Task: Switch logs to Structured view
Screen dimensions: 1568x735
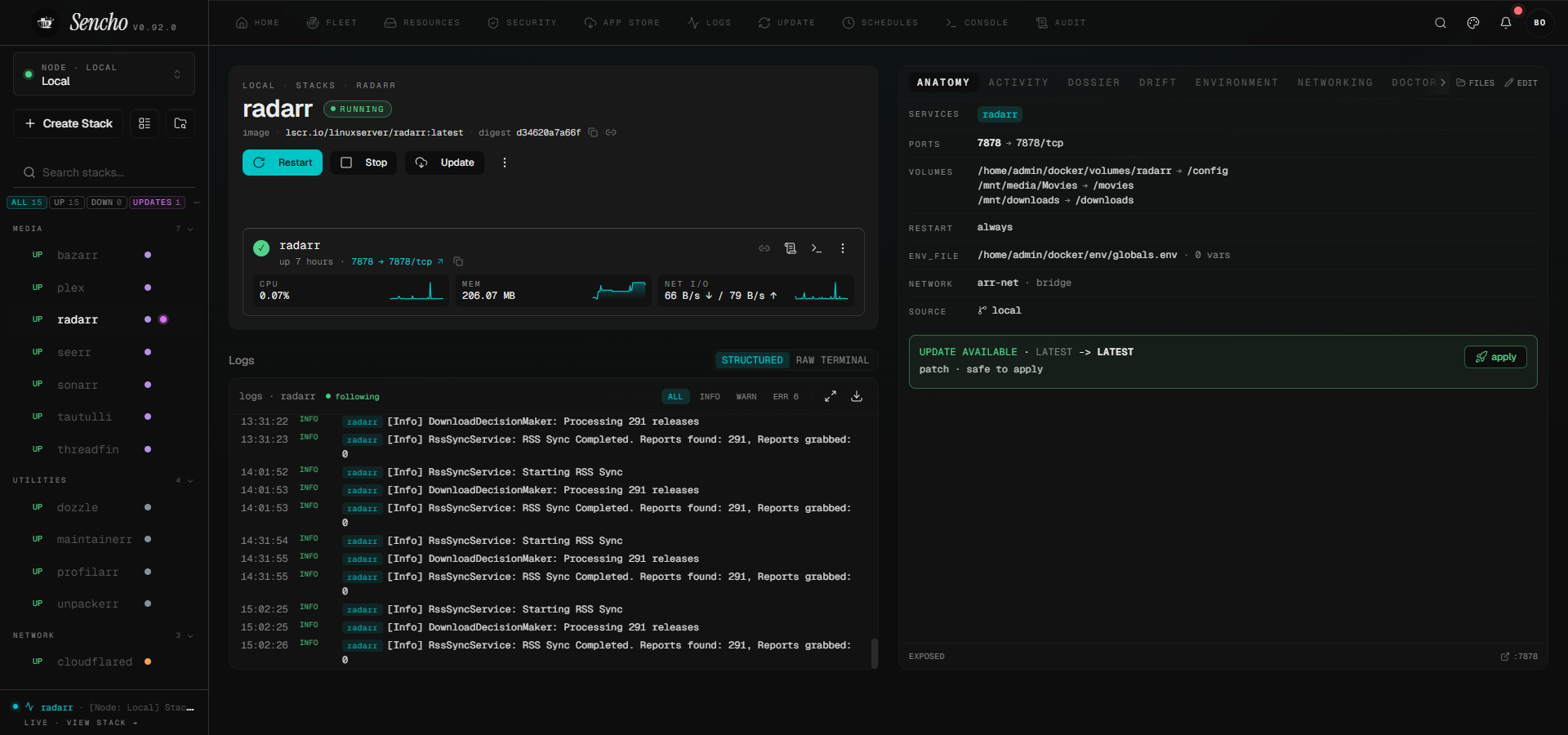Action: [752, 360]
